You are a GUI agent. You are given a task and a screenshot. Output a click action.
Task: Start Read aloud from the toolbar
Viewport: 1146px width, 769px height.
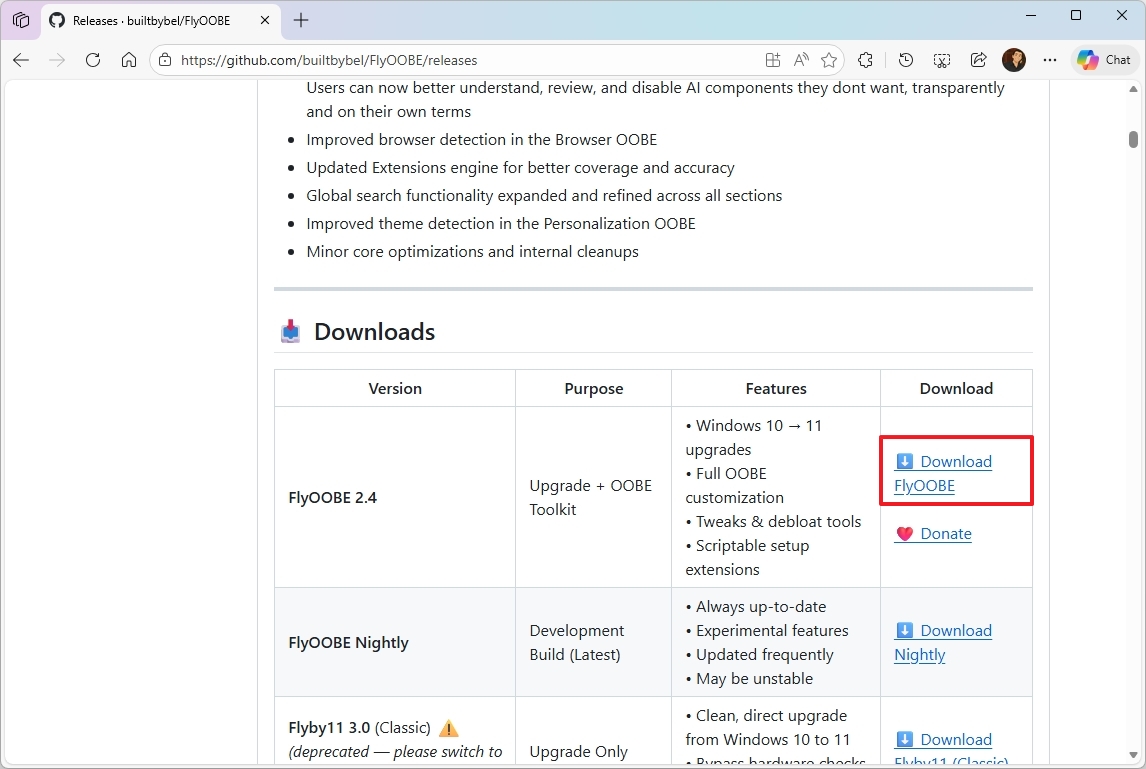[x=801, y=60]
